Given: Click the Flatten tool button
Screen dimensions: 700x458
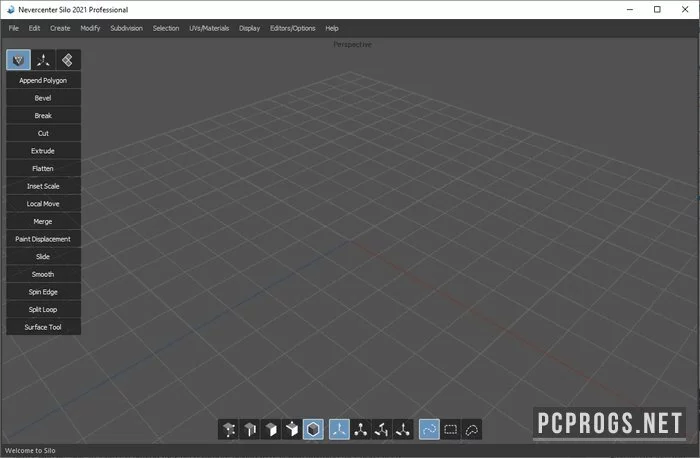Looking at the screenshot, I should (x=43, y=168).
